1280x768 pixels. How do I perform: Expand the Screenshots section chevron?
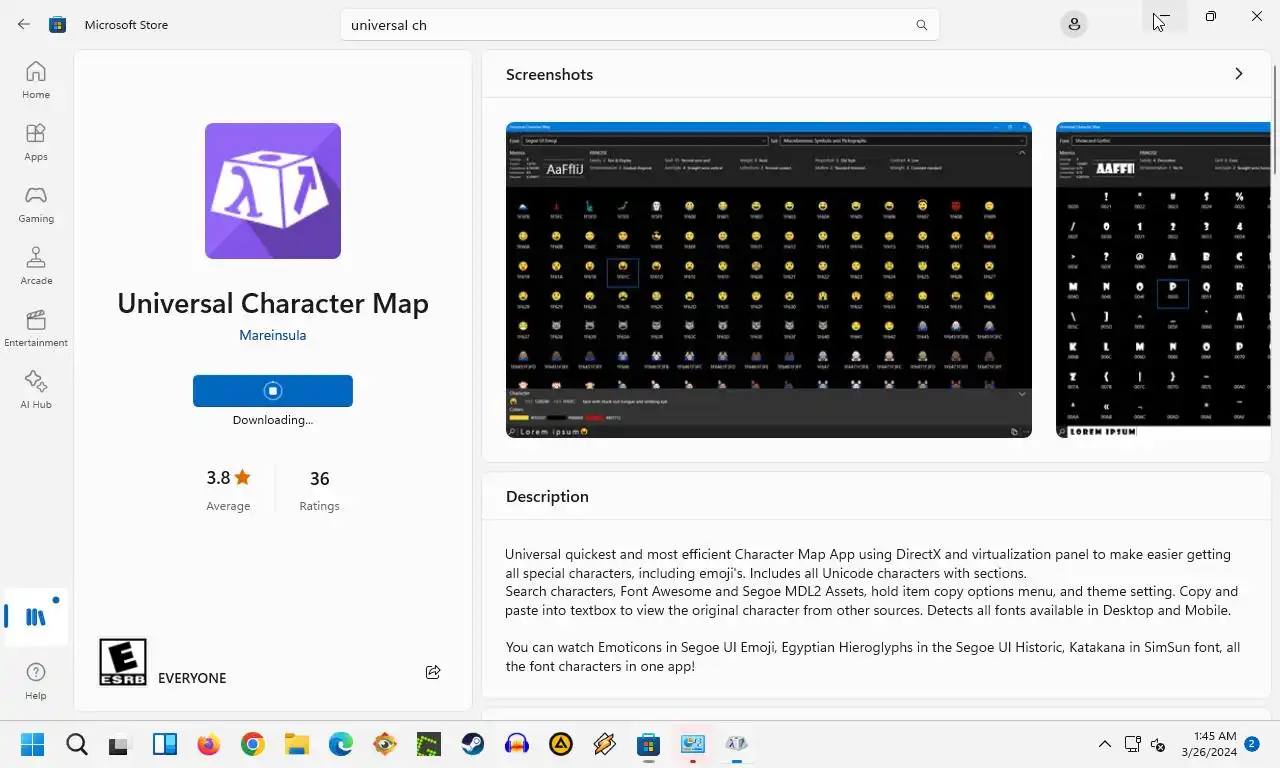pos(1238,74)
